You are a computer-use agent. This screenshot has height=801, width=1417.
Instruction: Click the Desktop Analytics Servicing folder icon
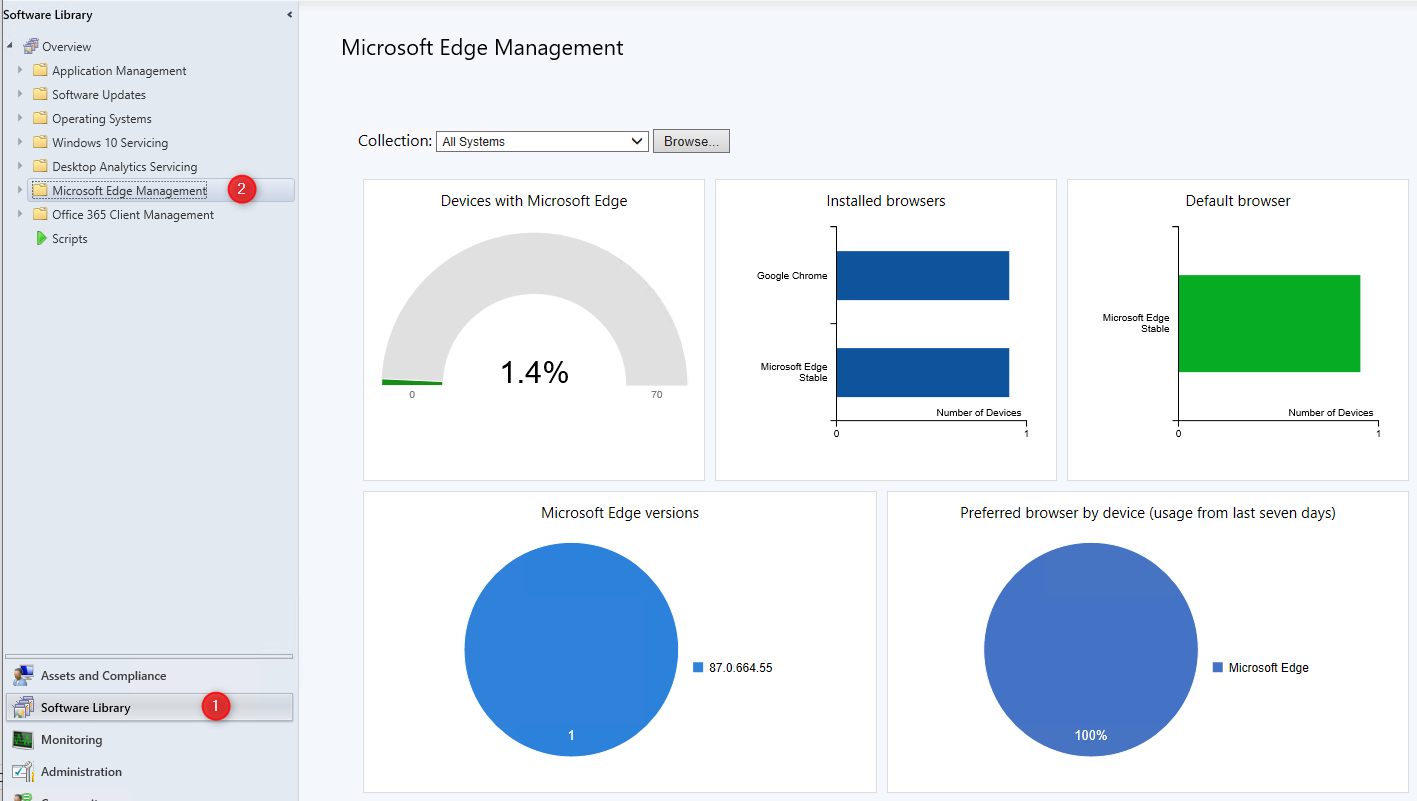[x=40, y=166]
